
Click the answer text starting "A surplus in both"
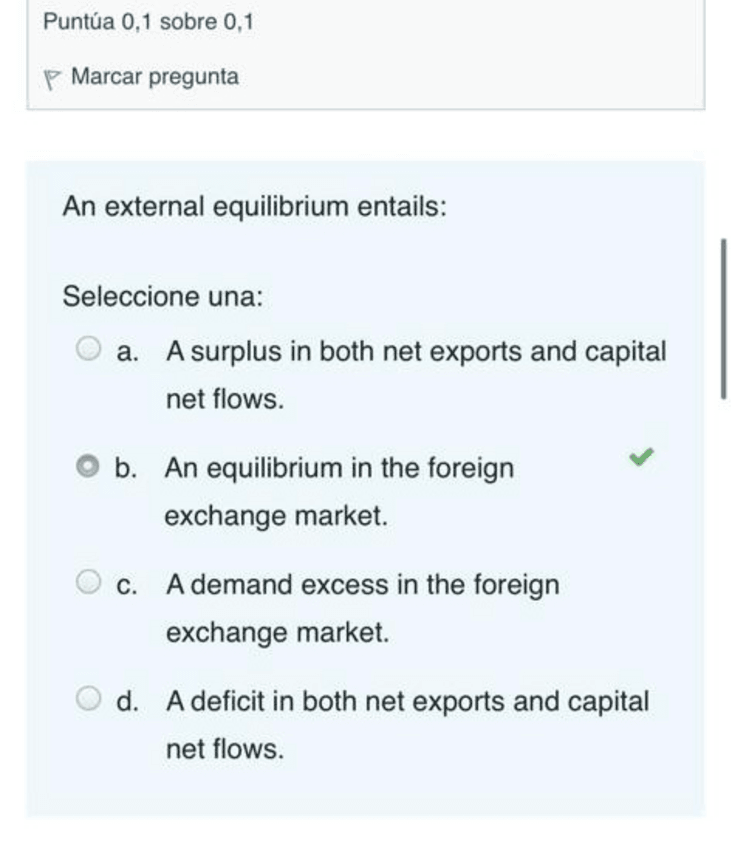click(x=415, y=352)
